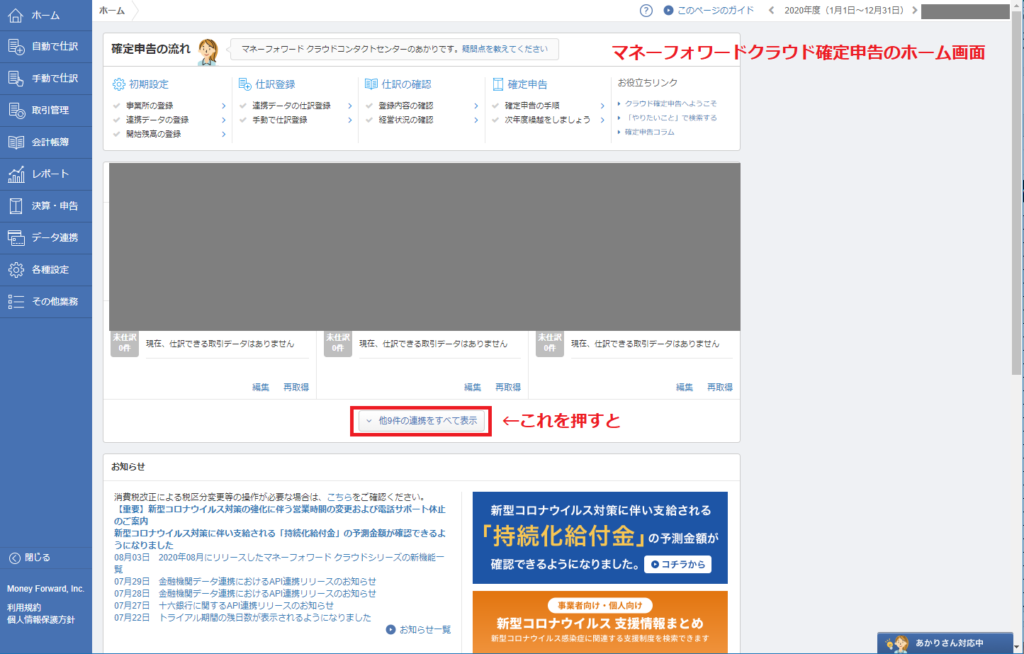Click the 持続化給付金 blue banner

(600, 538)
